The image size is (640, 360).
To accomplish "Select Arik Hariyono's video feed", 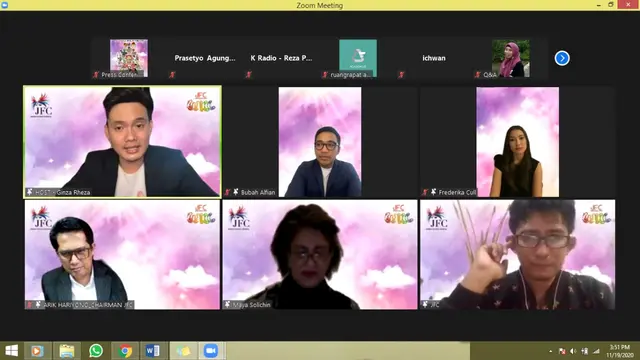I will [x=122, y=254].
